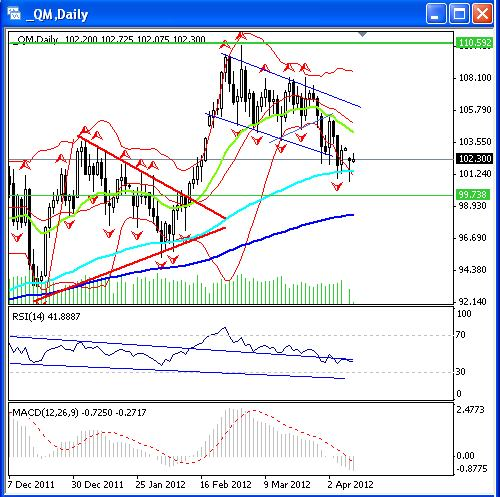Click the 98.930 price scale value
Image resolution: width=500 pixels, height=497 pixels.
(x=473, y=206)
